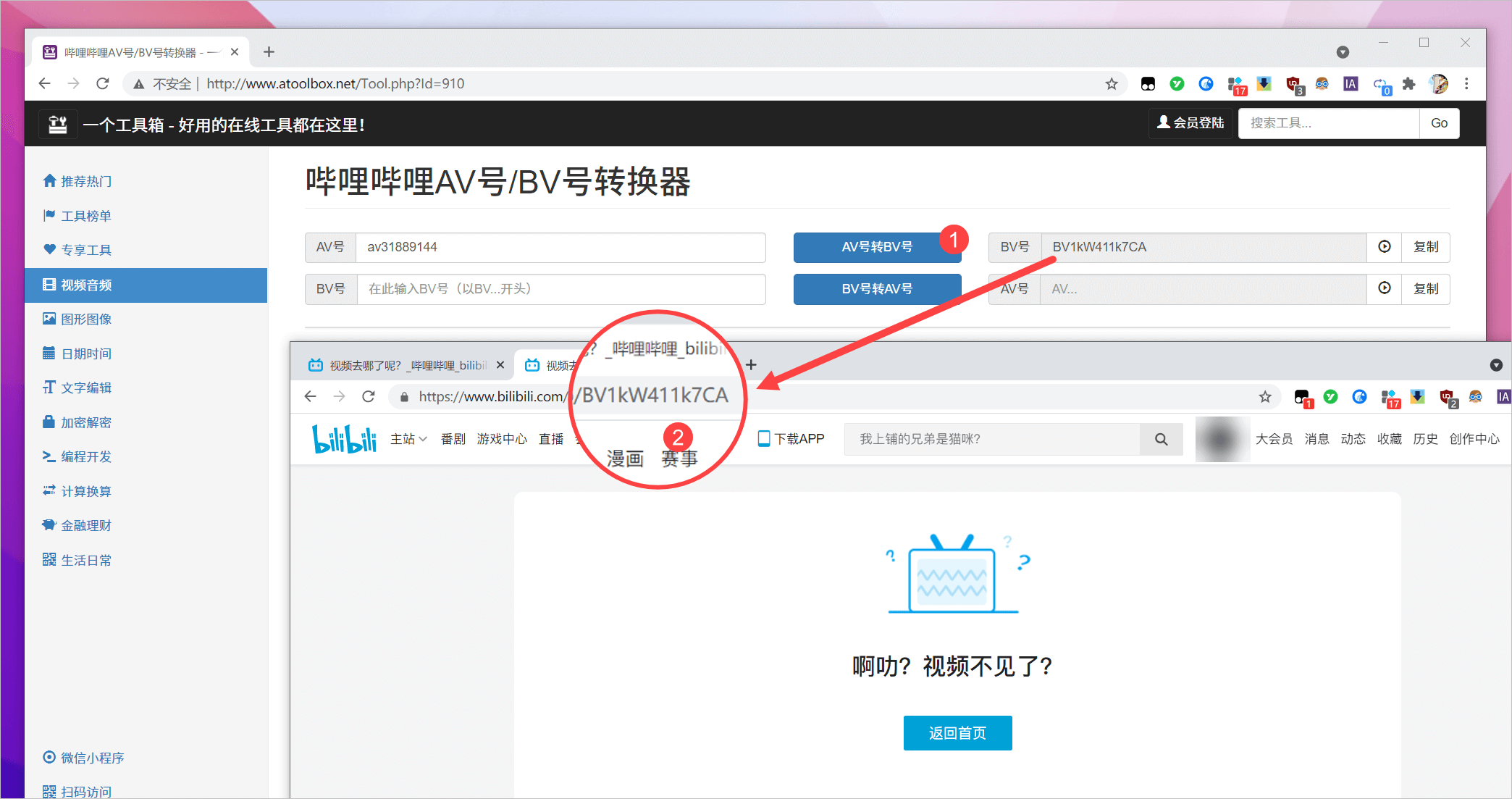Open the tab search dropdown arrow in Chrome
Viewport: 1512px width, 799px height.
tap(1343, 52)
